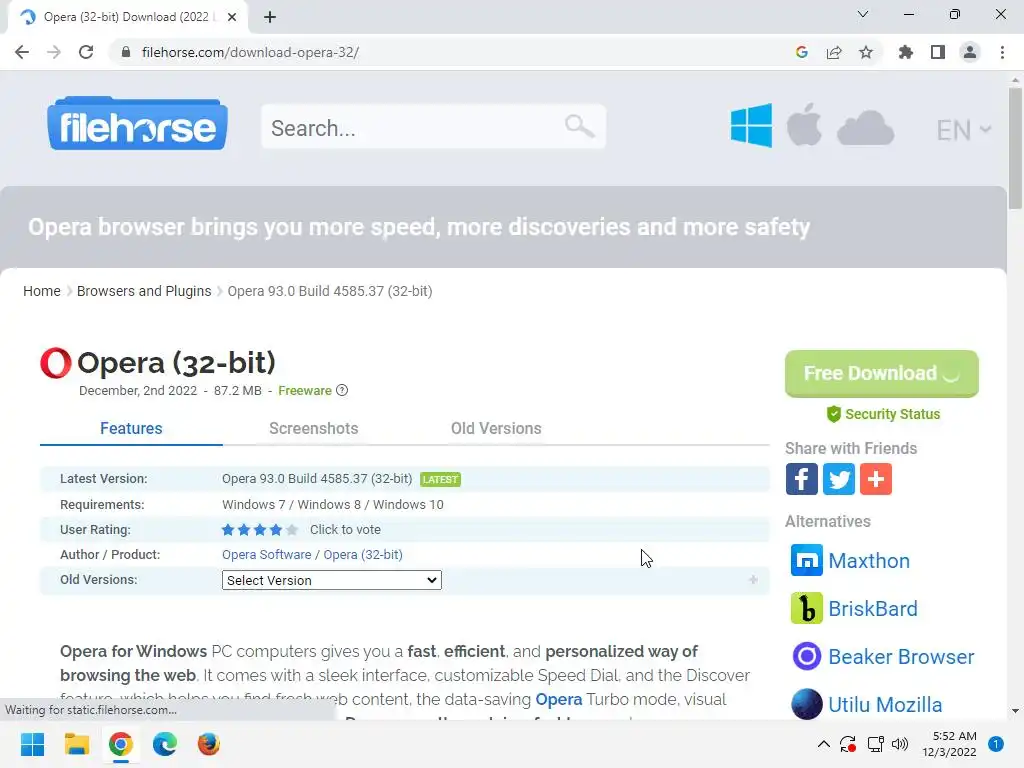
Task: Open the BriskBard alternative link
Action: click(872, 609)
